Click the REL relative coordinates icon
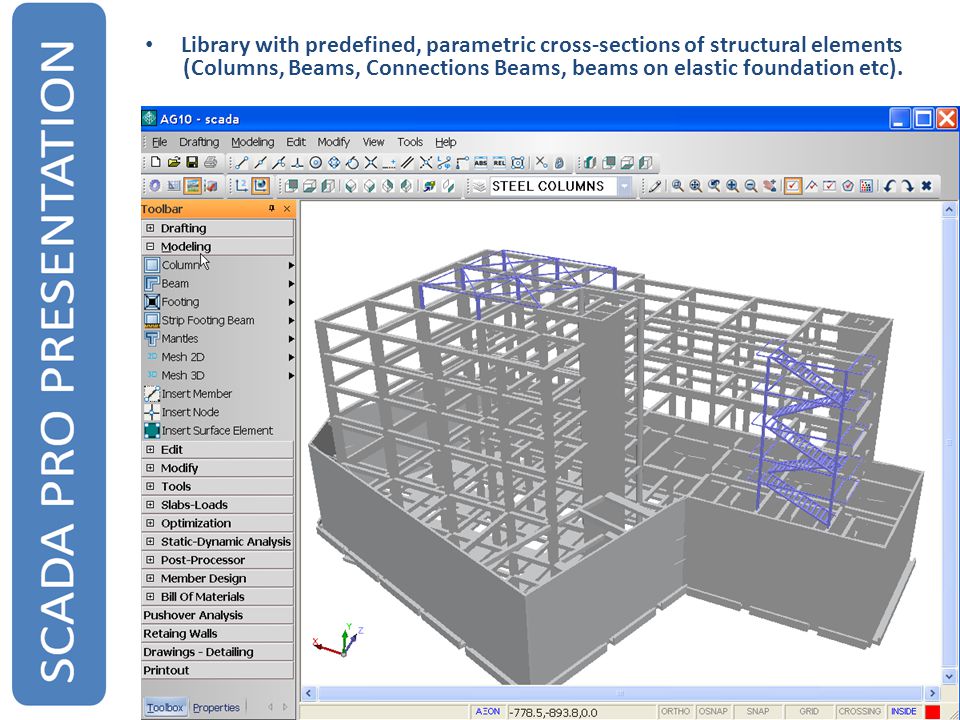 tap(500, 163)
